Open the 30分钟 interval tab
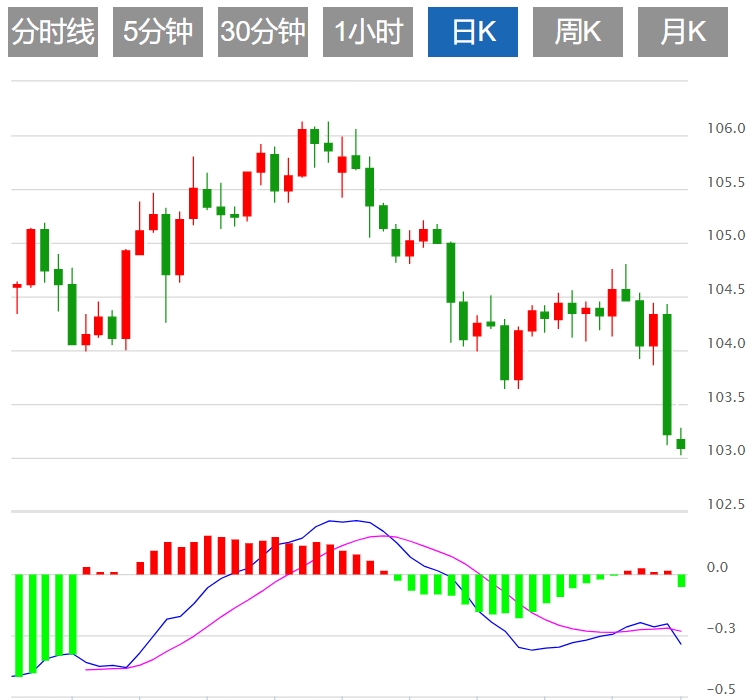 263,32
